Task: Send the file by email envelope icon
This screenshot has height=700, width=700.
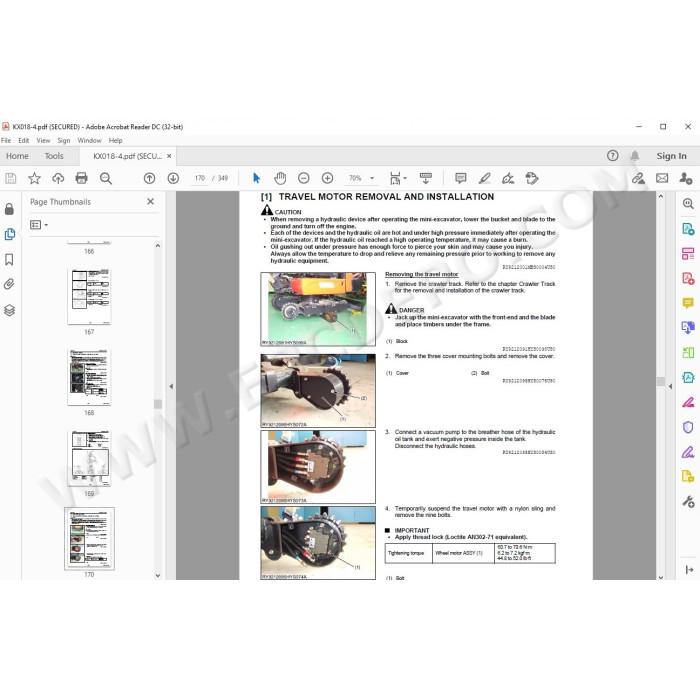Action: (662, 179)
